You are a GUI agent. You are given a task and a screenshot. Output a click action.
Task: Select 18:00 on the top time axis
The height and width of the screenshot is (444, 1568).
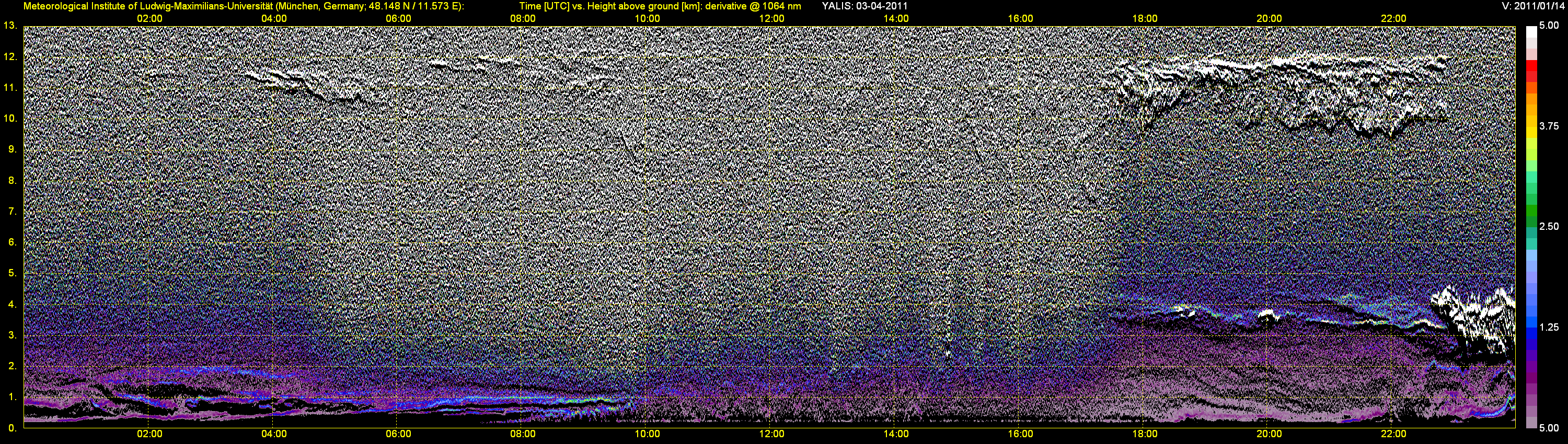(x=1144, y=19)
